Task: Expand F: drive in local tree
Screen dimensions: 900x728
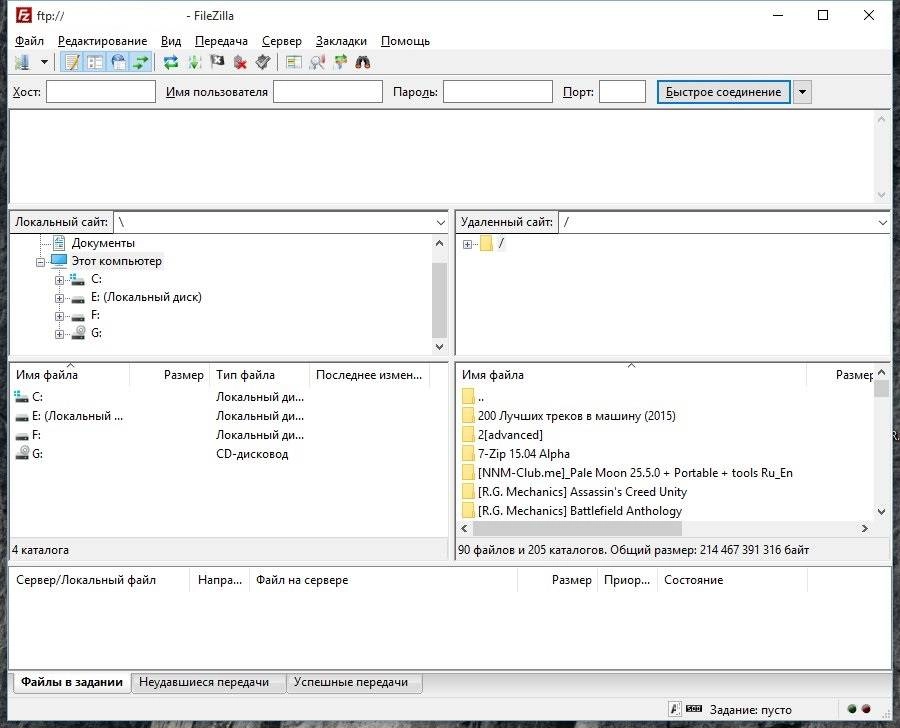Action: (x=59, y=316)
